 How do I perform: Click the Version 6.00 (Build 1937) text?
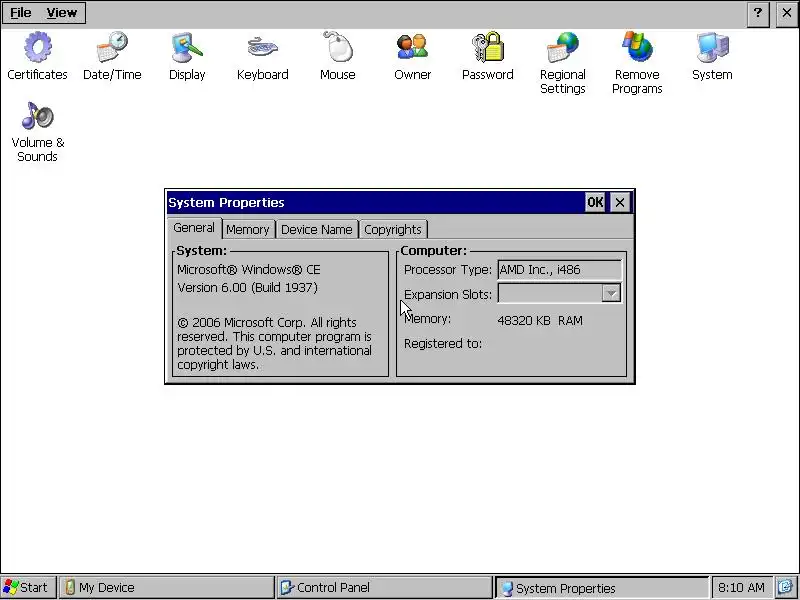coord(247,287)
